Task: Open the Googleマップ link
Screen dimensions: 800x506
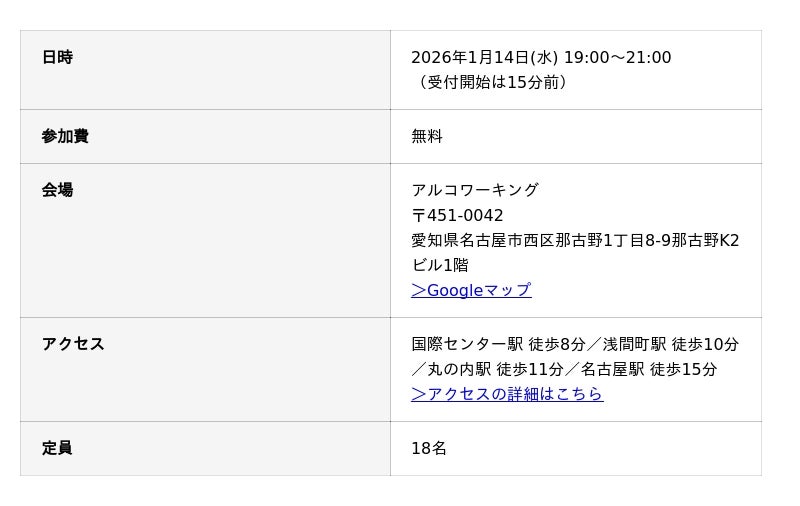Action: point(471,290)
